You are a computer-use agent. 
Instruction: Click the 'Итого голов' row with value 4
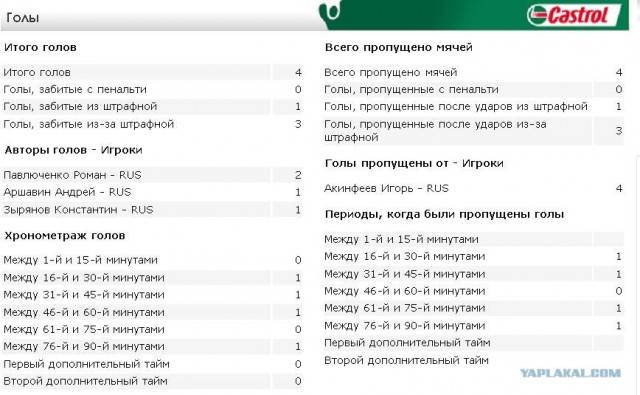152,72
